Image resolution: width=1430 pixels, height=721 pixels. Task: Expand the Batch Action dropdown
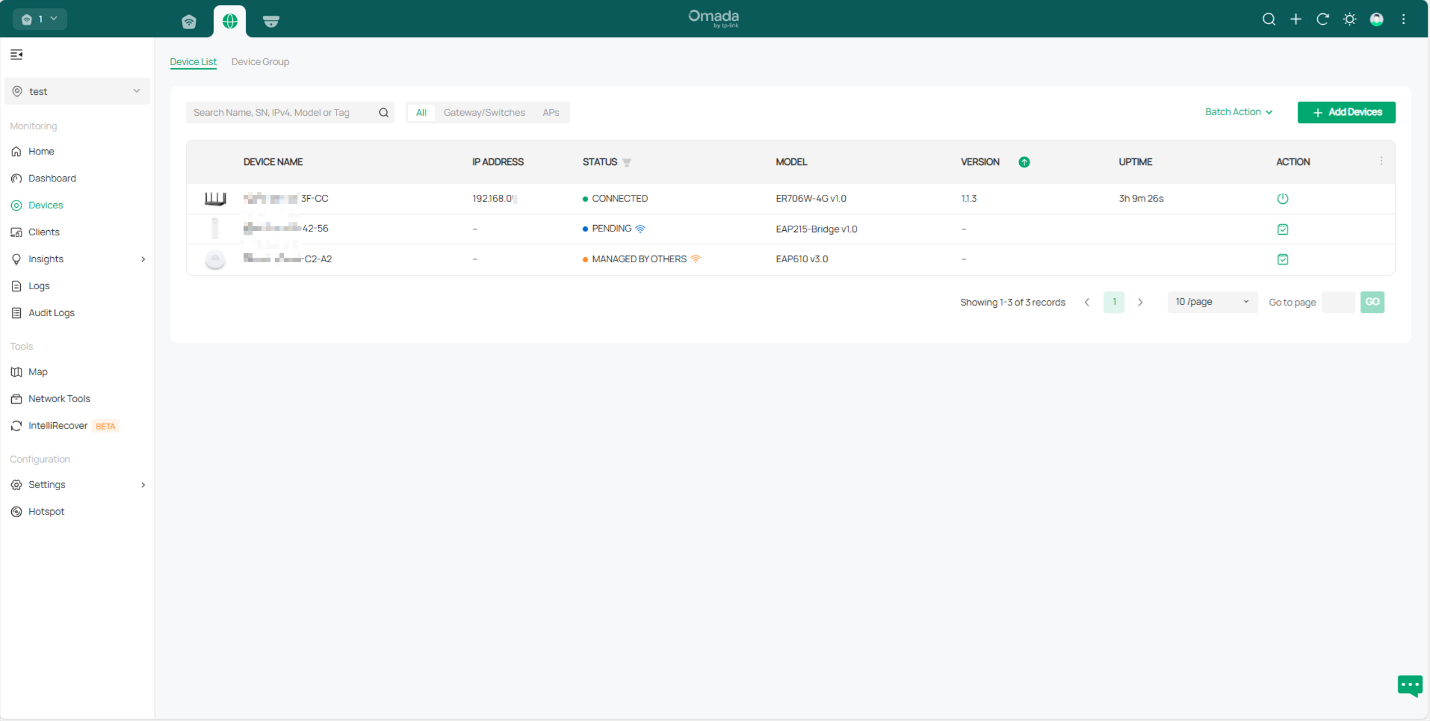pos(1238,112)
